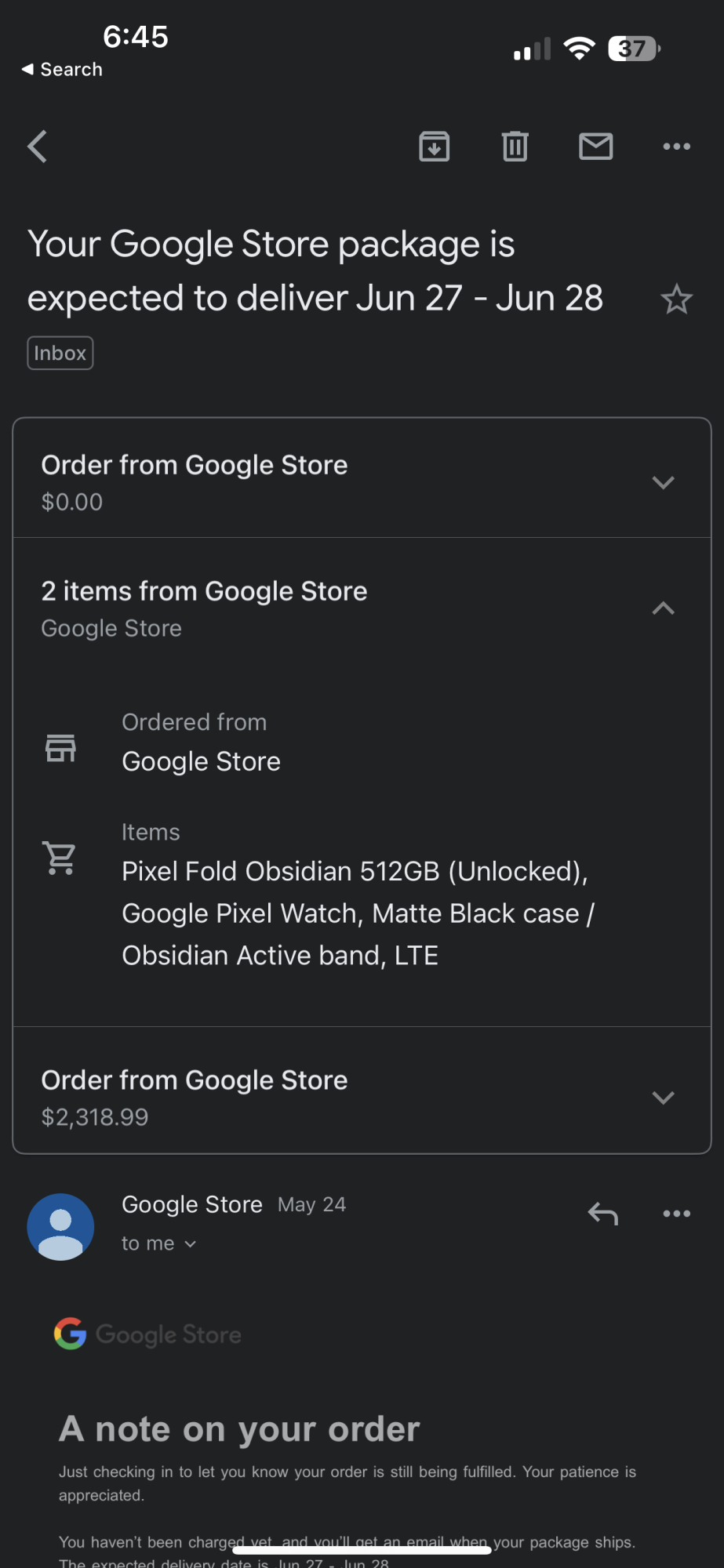Collapse the 2 items from Google Store card
This screenshot has width=724, height=1568.
pyautogui.click(x=663, y=608)
